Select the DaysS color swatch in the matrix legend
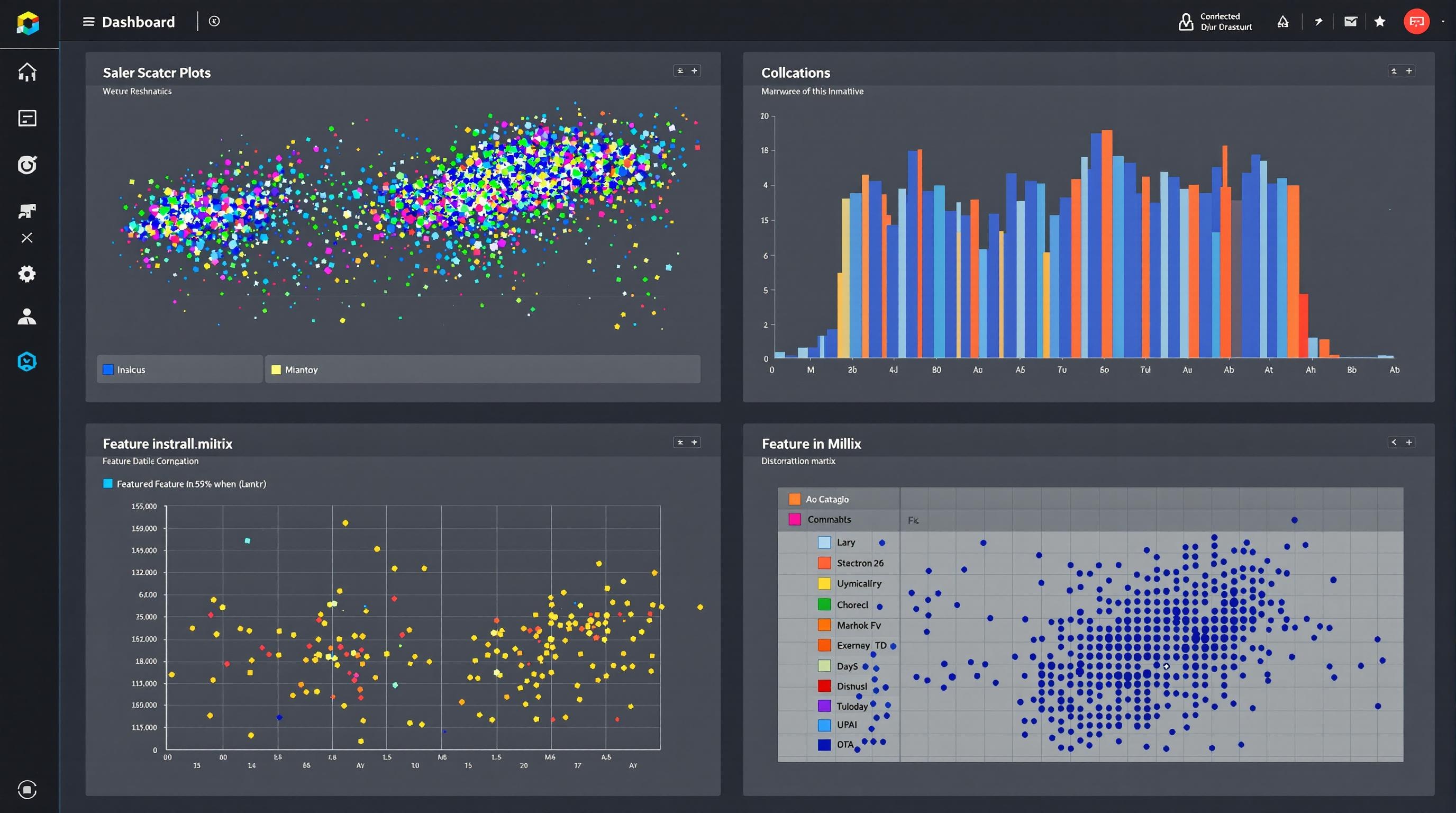The image size is (1456, 813). pyautogui.click(x=825, y=666)
